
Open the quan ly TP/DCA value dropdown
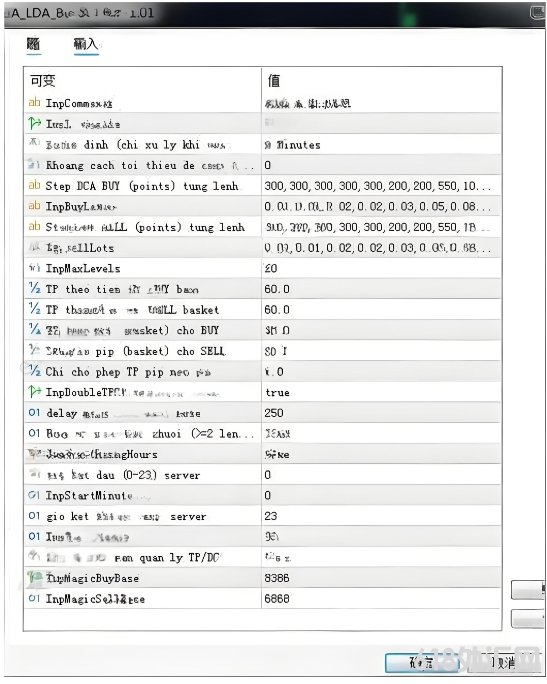[x=381, y=557]
